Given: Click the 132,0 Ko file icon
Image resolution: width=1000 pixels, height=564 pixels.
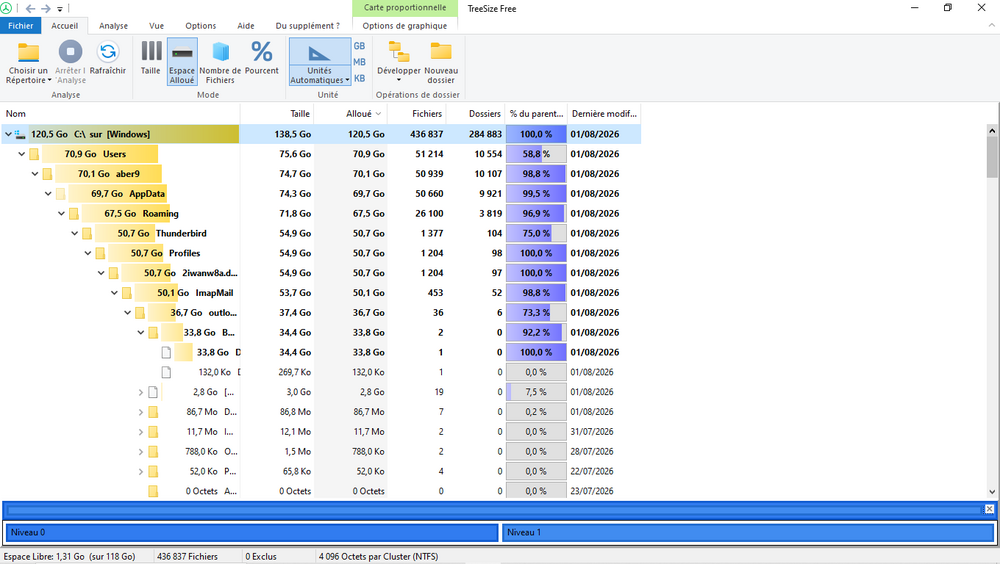Looking at the screenshot, I should (x=166, y=372).
